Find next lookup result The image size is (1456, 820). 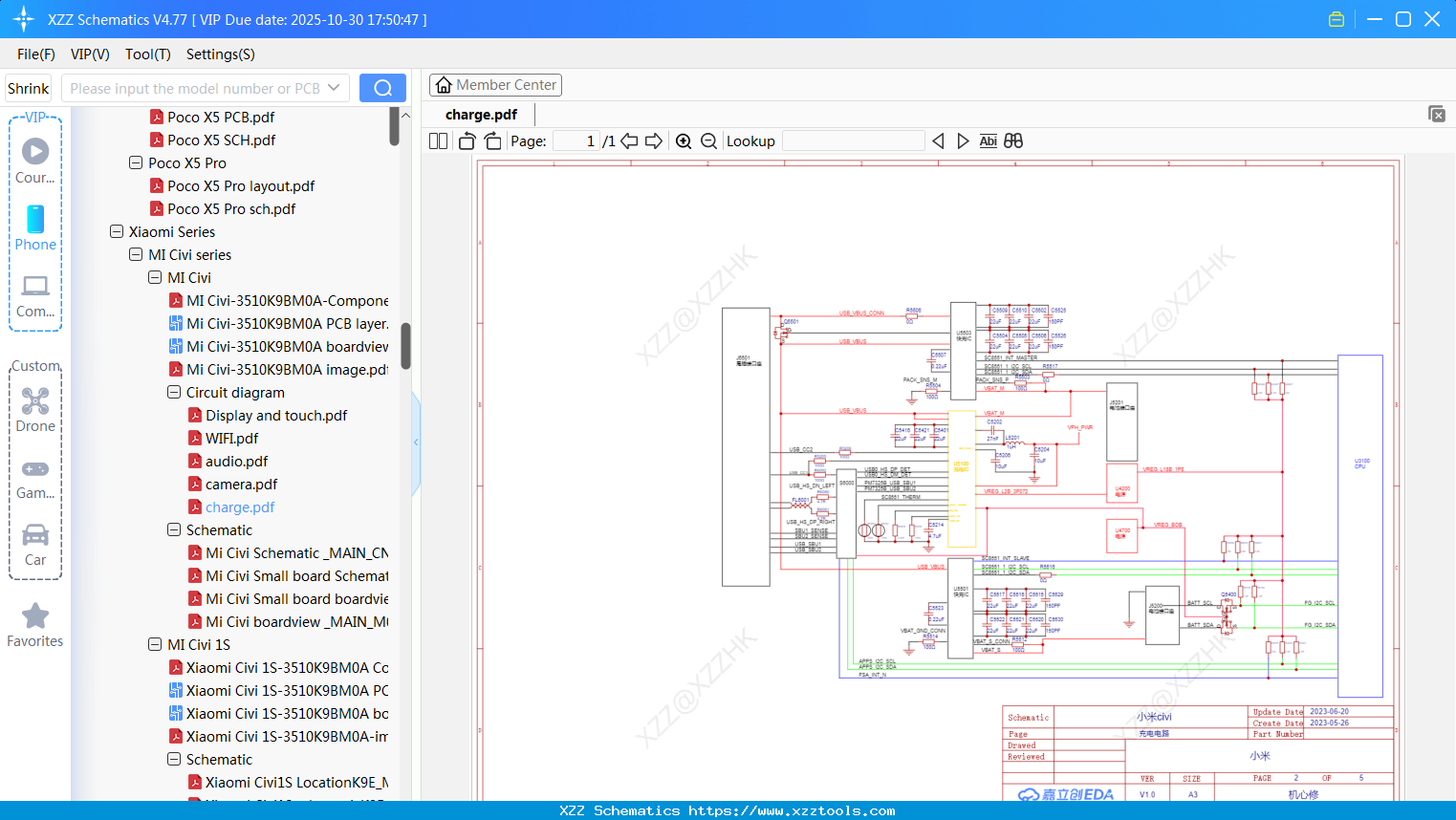(963, 141)
